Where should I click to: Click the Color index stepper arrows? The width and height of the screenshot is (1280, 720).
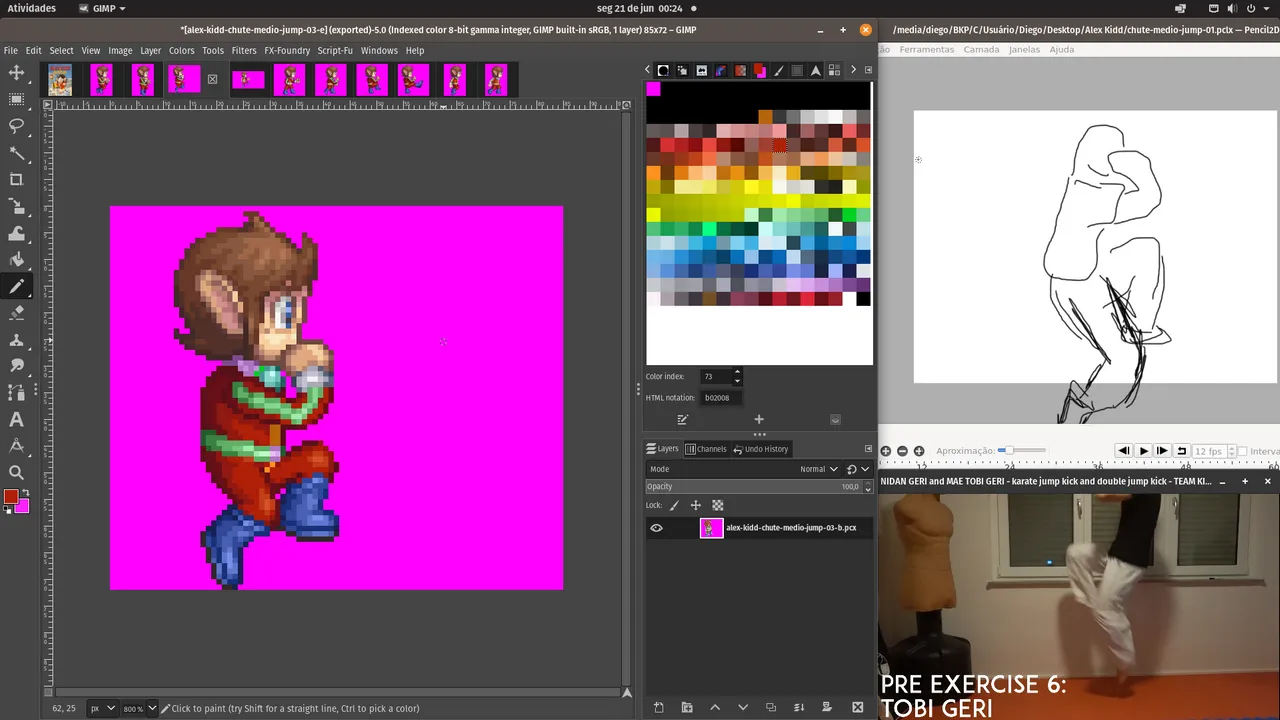(737, 377)
